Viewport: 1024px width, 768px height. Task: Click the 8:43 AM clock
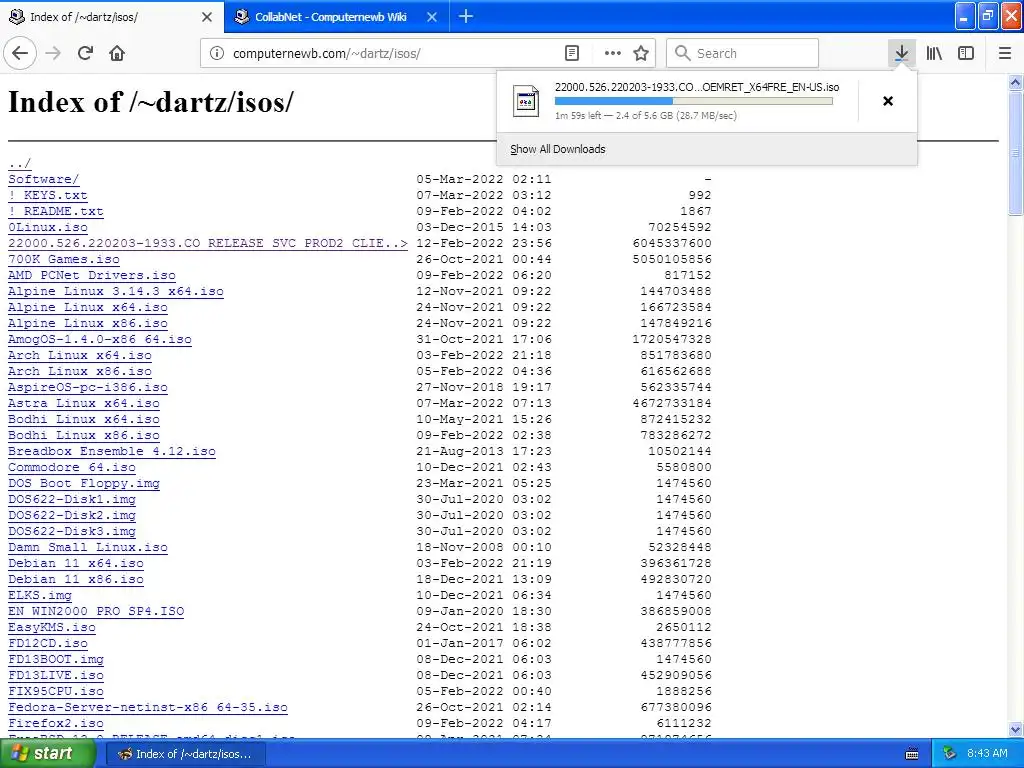(x=987, y=754)
